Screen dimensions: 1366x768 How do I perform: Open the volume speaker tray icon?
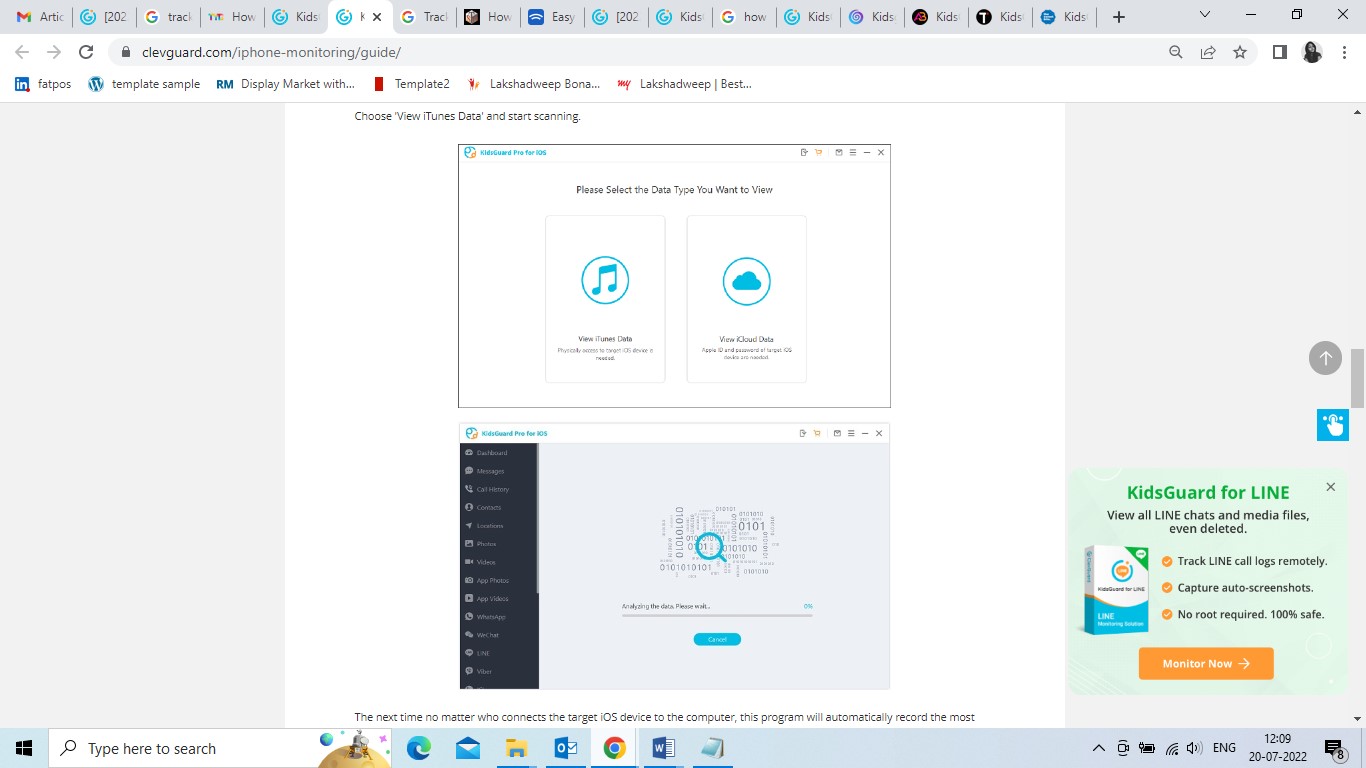click(1195, 748)
